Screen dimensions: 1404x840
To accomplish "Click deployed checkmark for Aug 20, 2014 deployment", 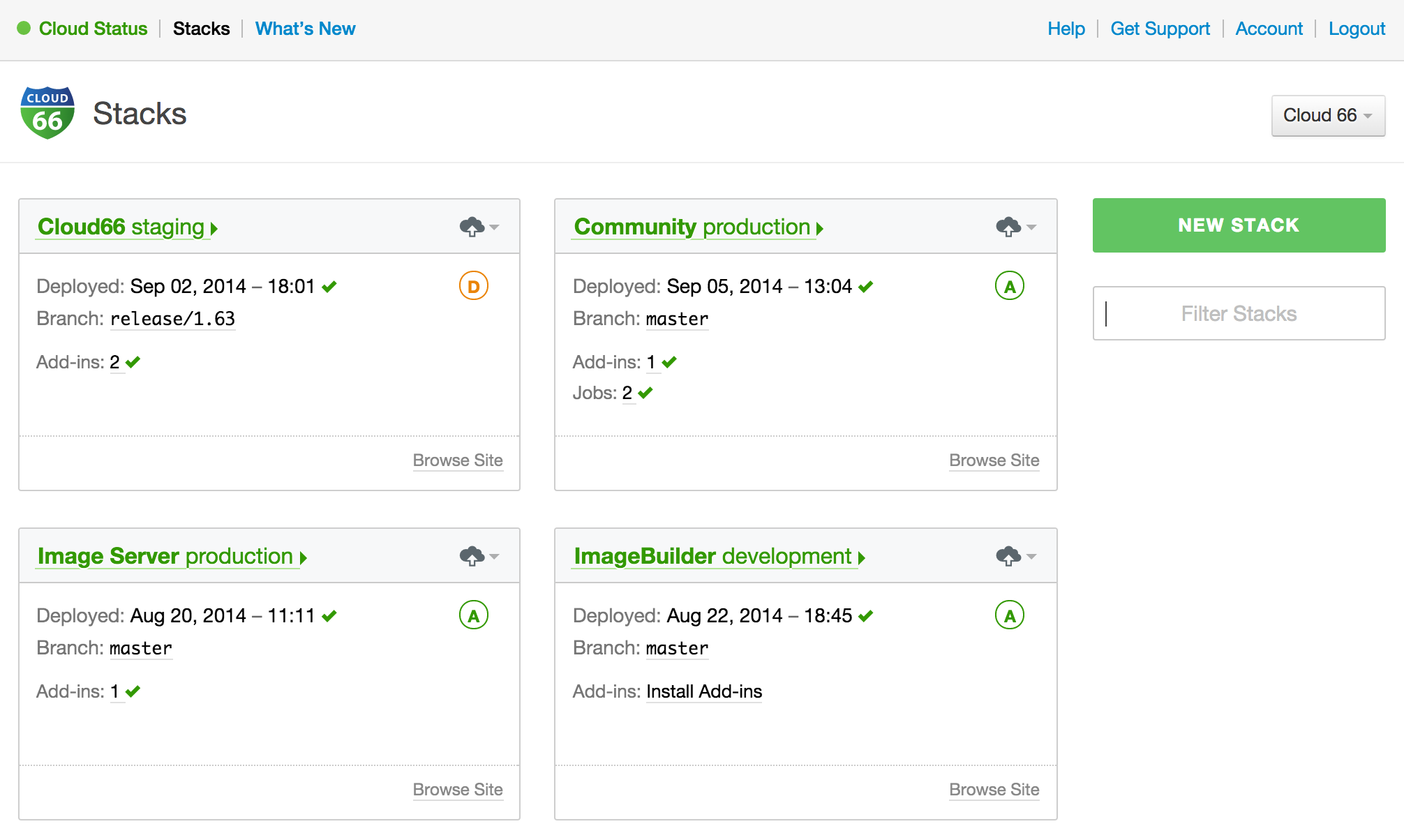I will [x=329, y=615].
